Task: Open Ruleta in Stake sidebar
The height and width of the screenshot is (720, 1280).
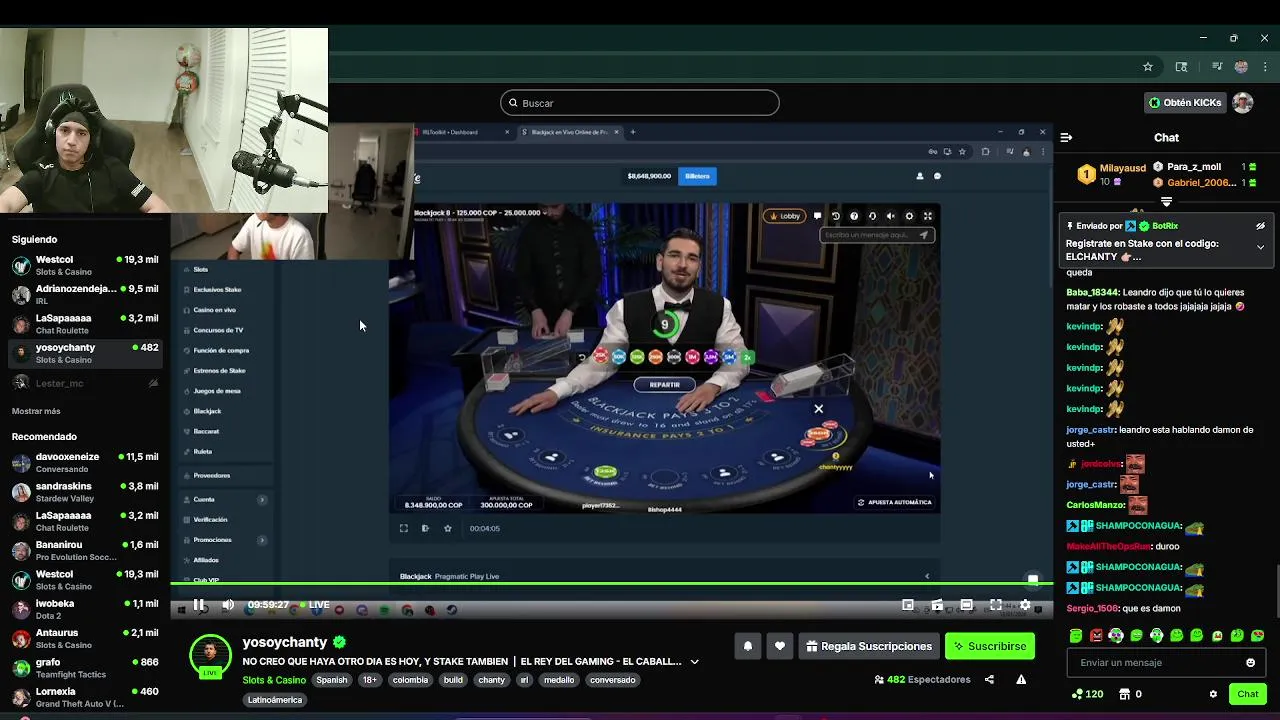Action: 203,452
